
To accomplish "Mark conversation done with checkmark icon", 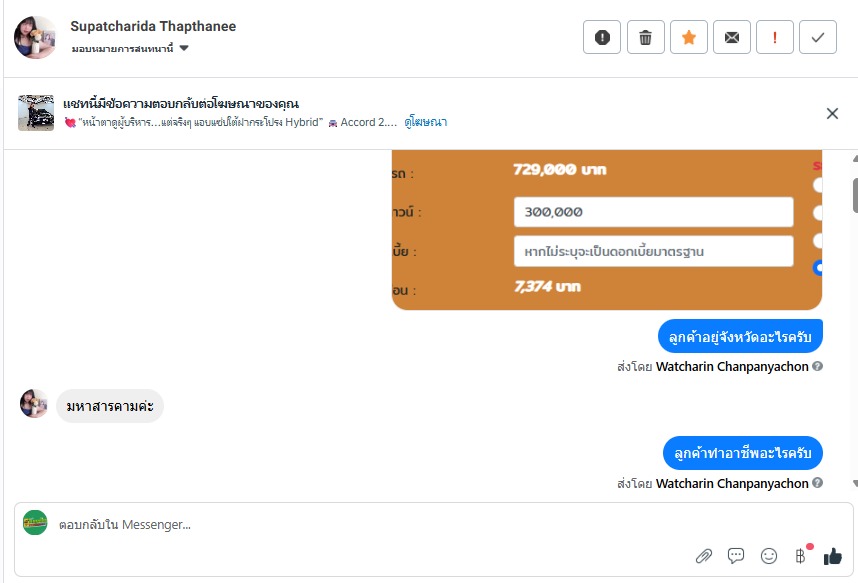I will (818, 38).
